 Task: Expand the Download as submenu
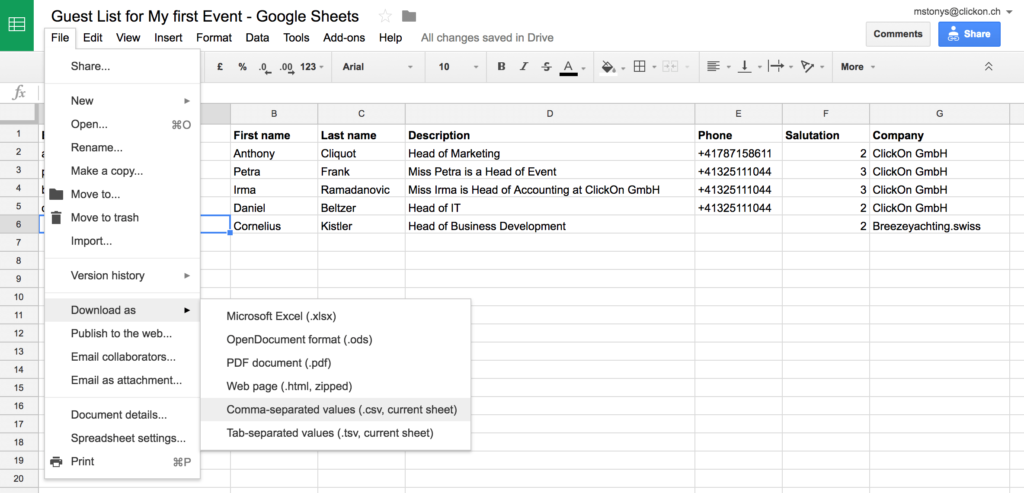(x=123, y=310)
